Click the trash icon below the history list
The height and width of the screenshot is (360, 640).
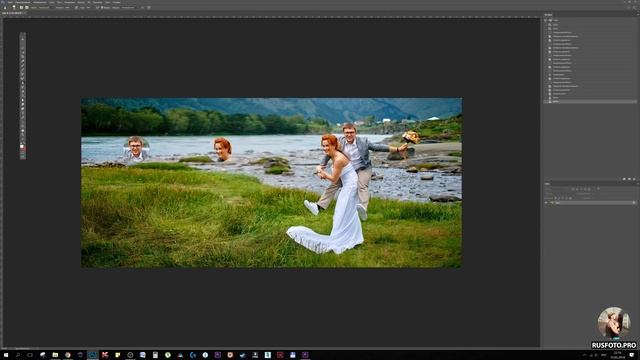point(634,179)
